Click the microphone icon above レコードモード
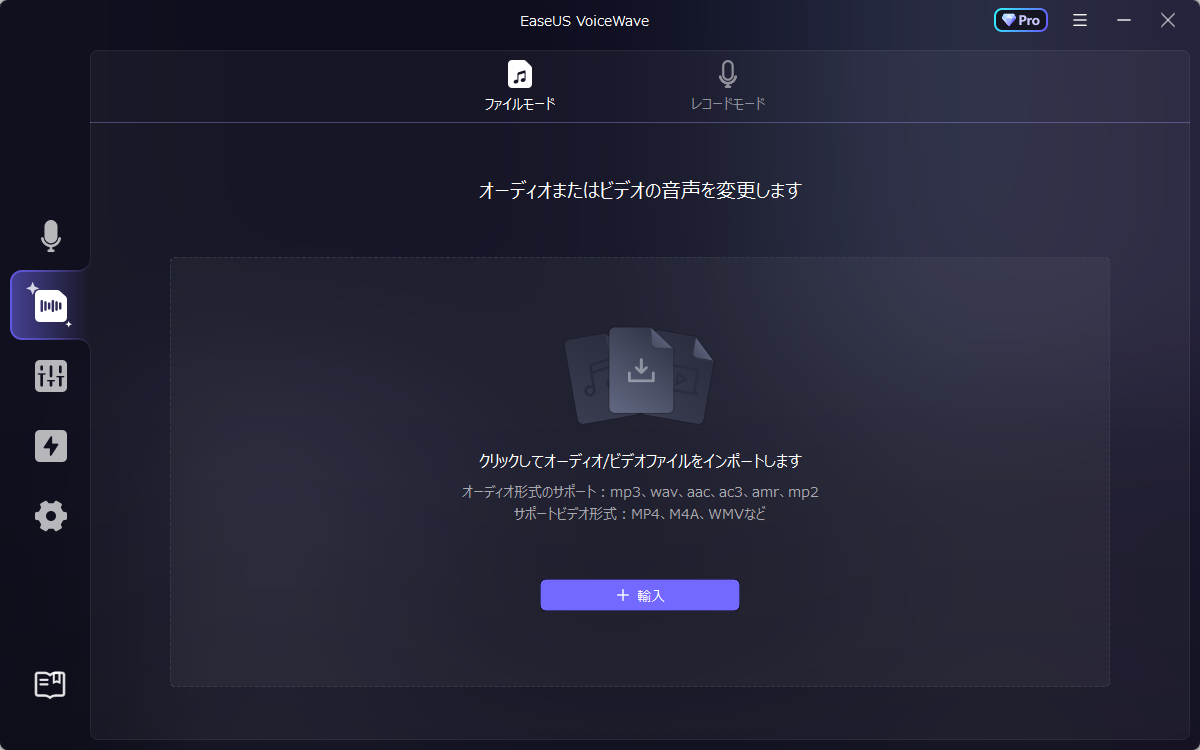1200x750 pixels. click(728, 74)
